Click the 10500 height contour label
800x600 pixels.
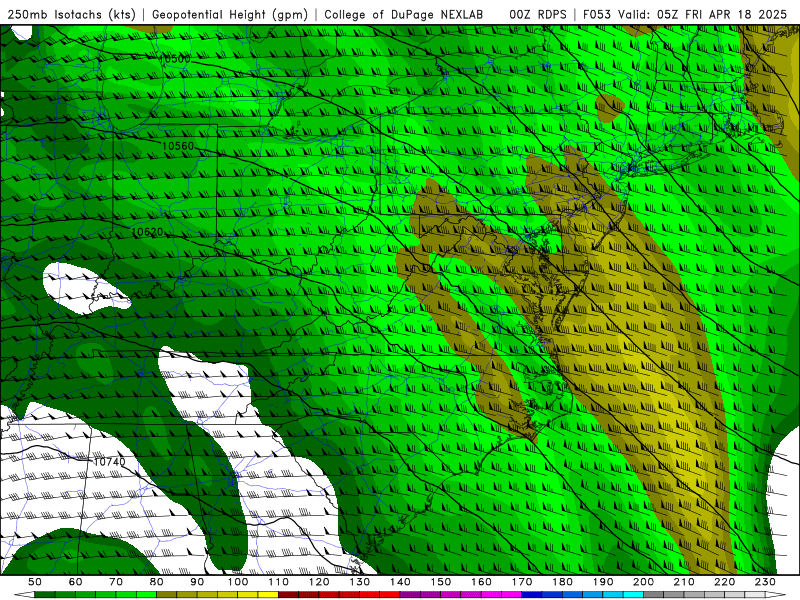pyautogui.click(x=175, y=59)
